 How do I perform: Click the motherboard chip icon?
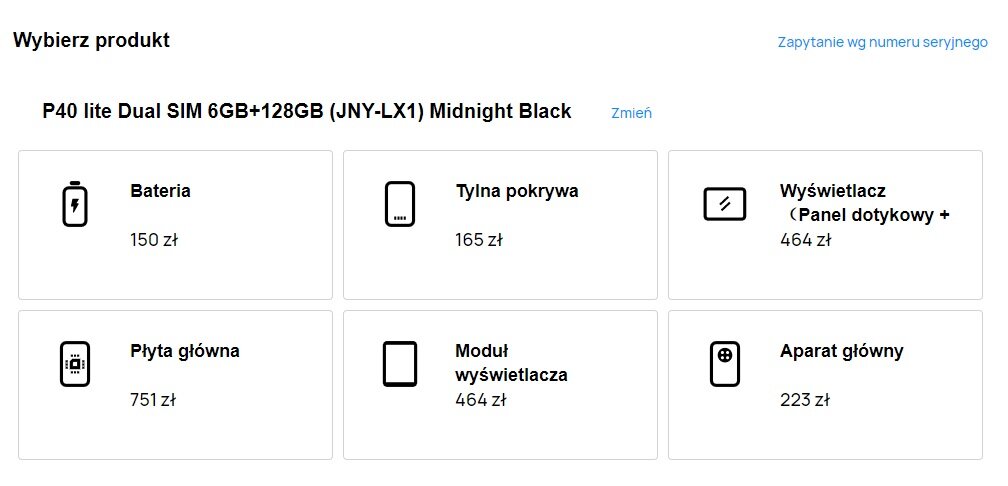point(75,364)
